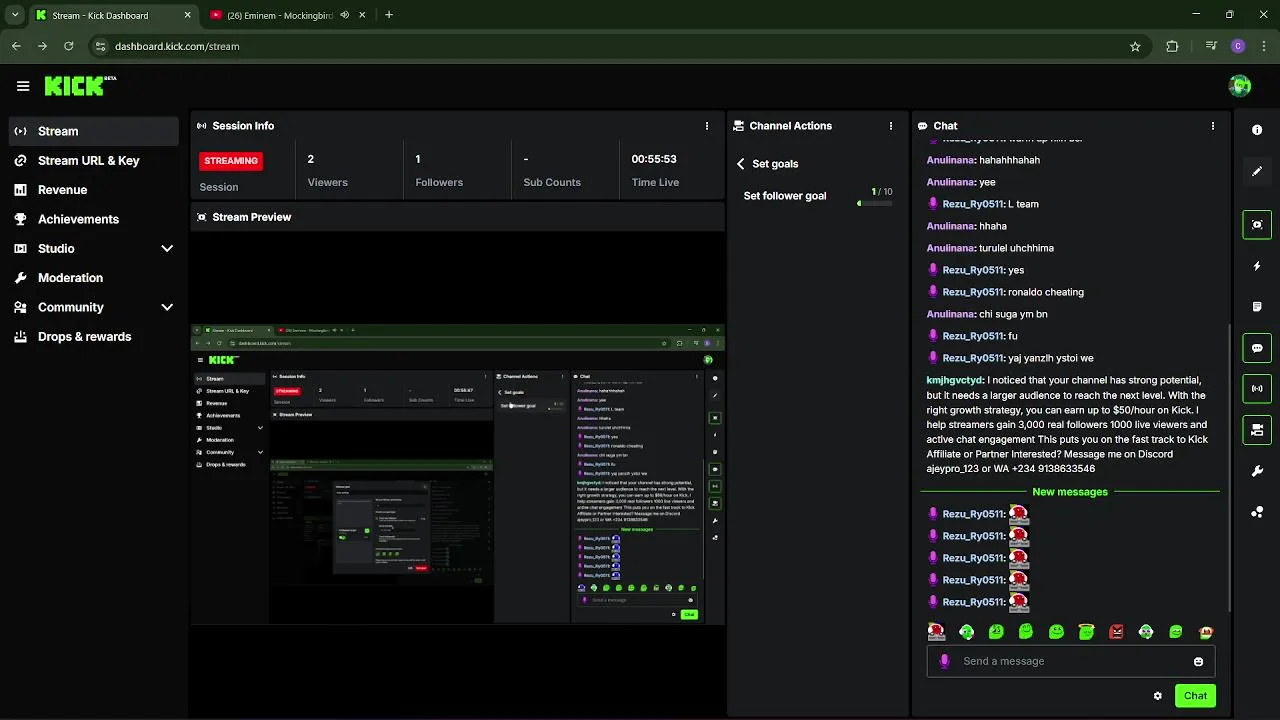Click the wrench icon in the right widget bar
Image resolution: width=1280 pixels, height=720 pixels.
[1257, 471]
